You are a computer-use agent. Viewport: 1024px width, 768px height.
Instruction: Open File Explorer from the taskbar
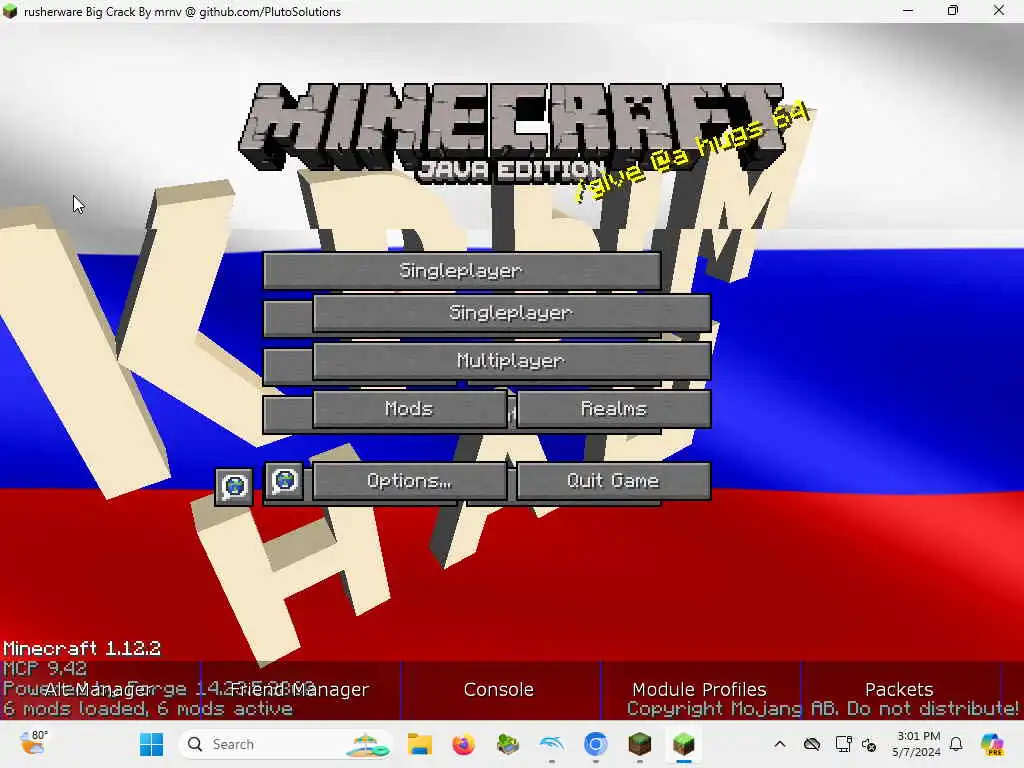tap(420, 744)
